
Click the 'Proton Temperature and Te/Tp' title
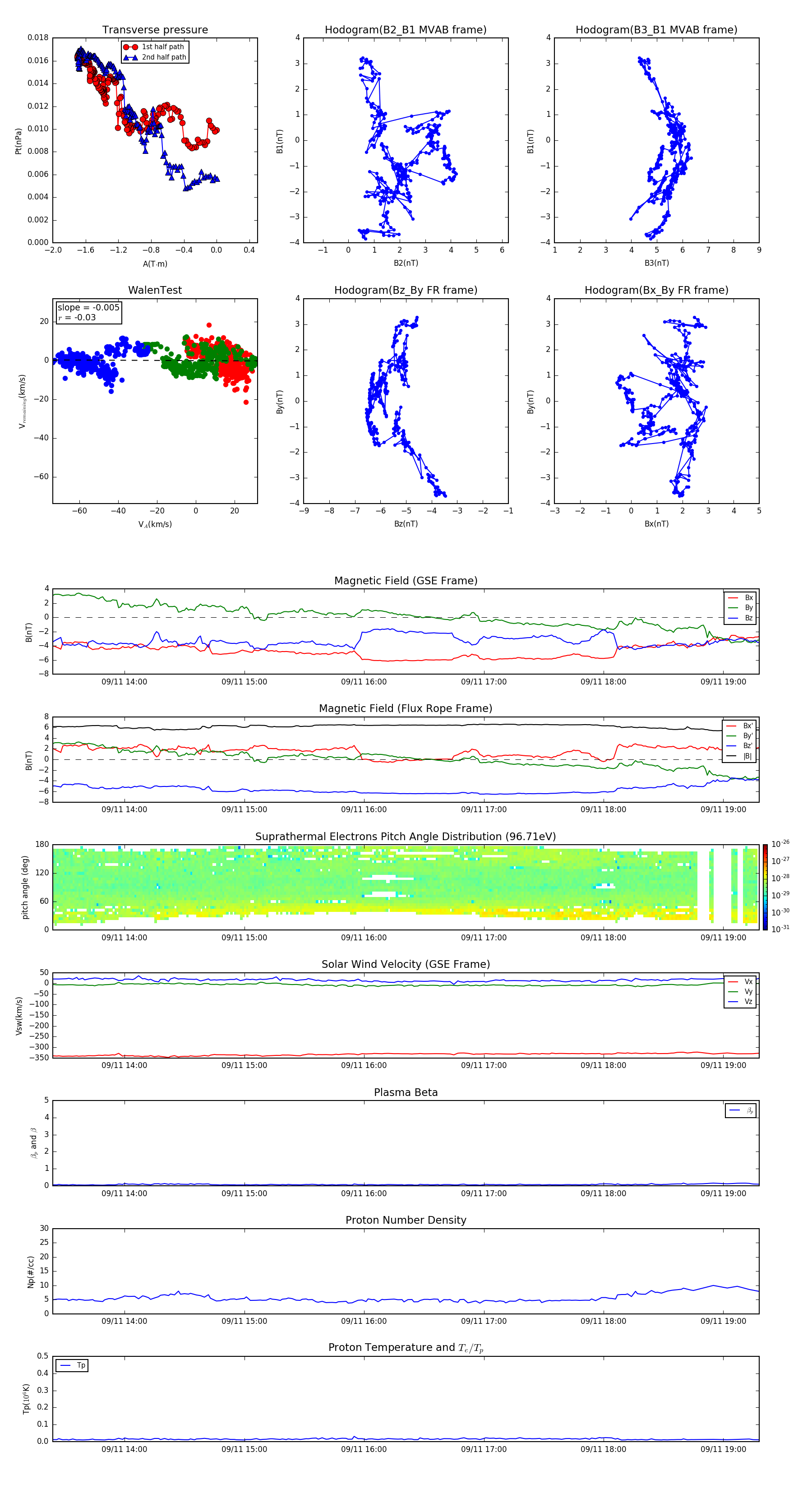(x=406, y=1348)
